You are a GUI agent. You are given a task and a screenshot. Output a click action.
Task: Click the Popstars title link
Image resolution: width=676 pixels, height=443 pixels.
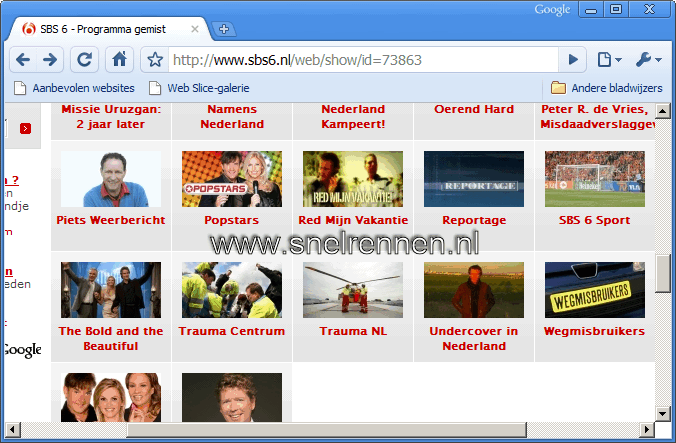(232, 220)
